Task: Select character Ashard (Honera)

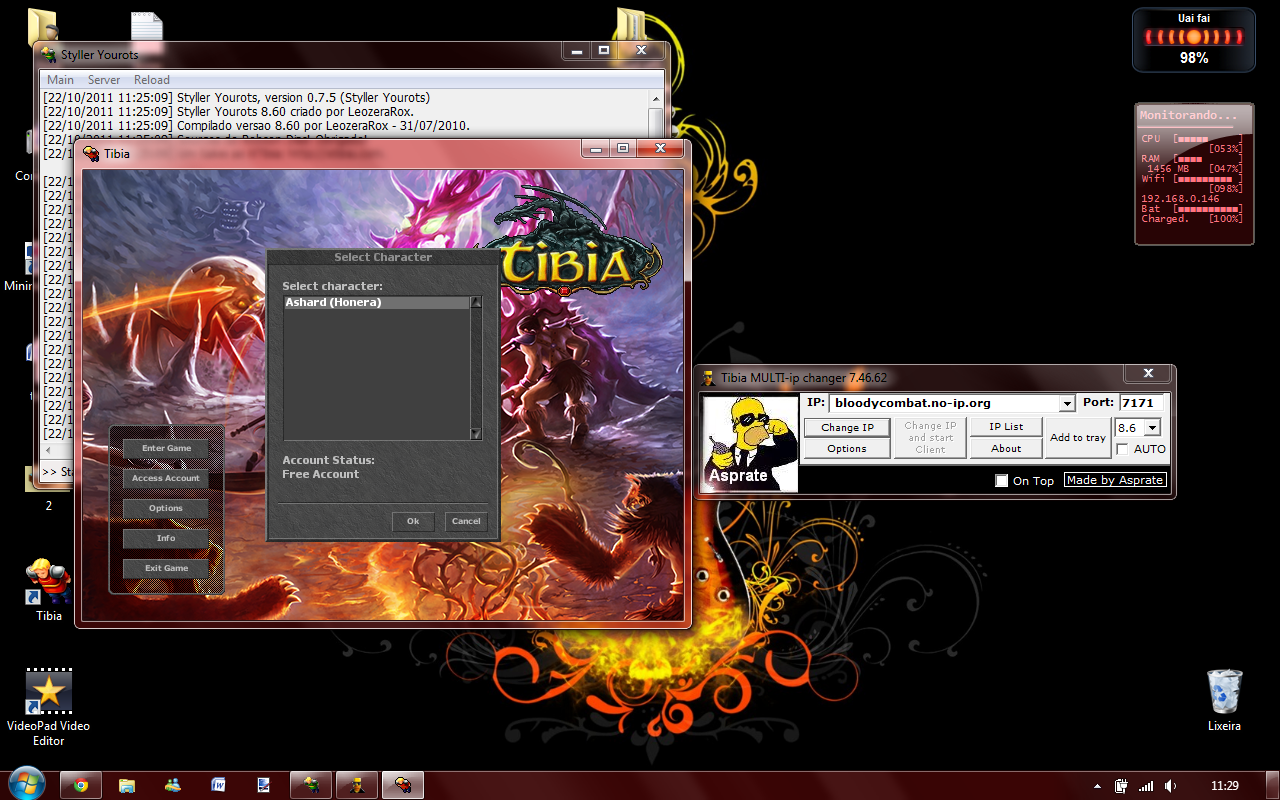Action: (377, 302)
